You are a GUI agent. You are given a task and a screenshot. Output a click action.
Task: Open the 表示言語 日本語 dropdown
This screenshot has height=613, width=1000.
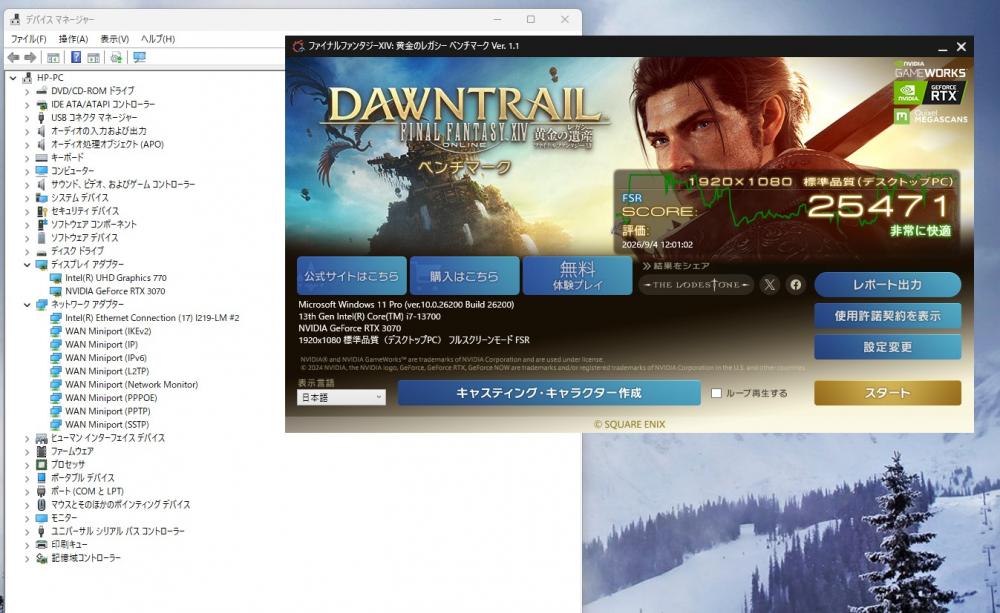pos(341,397)
